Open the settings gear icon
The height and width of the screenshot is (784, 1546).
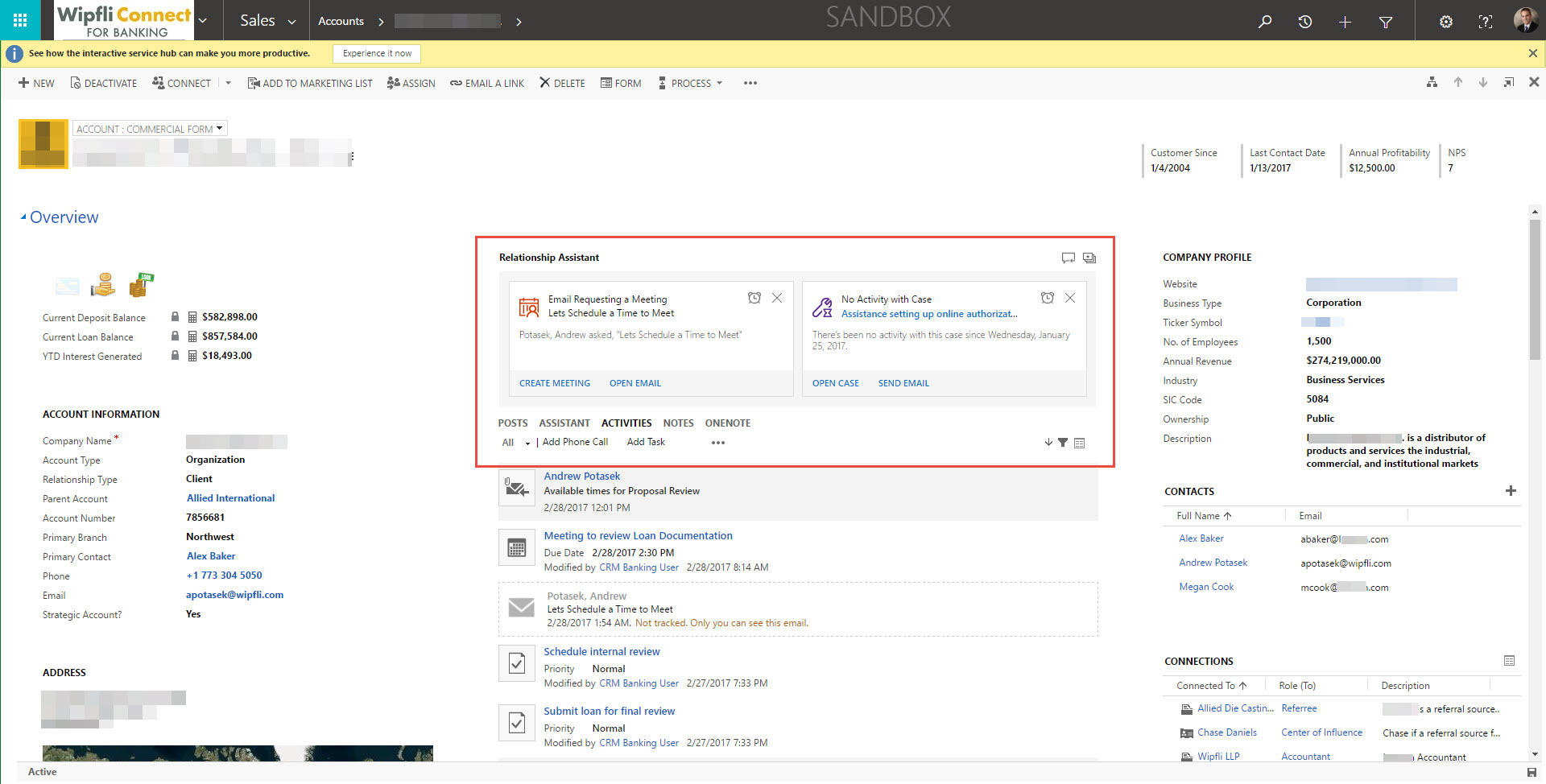click(1446, 22)
